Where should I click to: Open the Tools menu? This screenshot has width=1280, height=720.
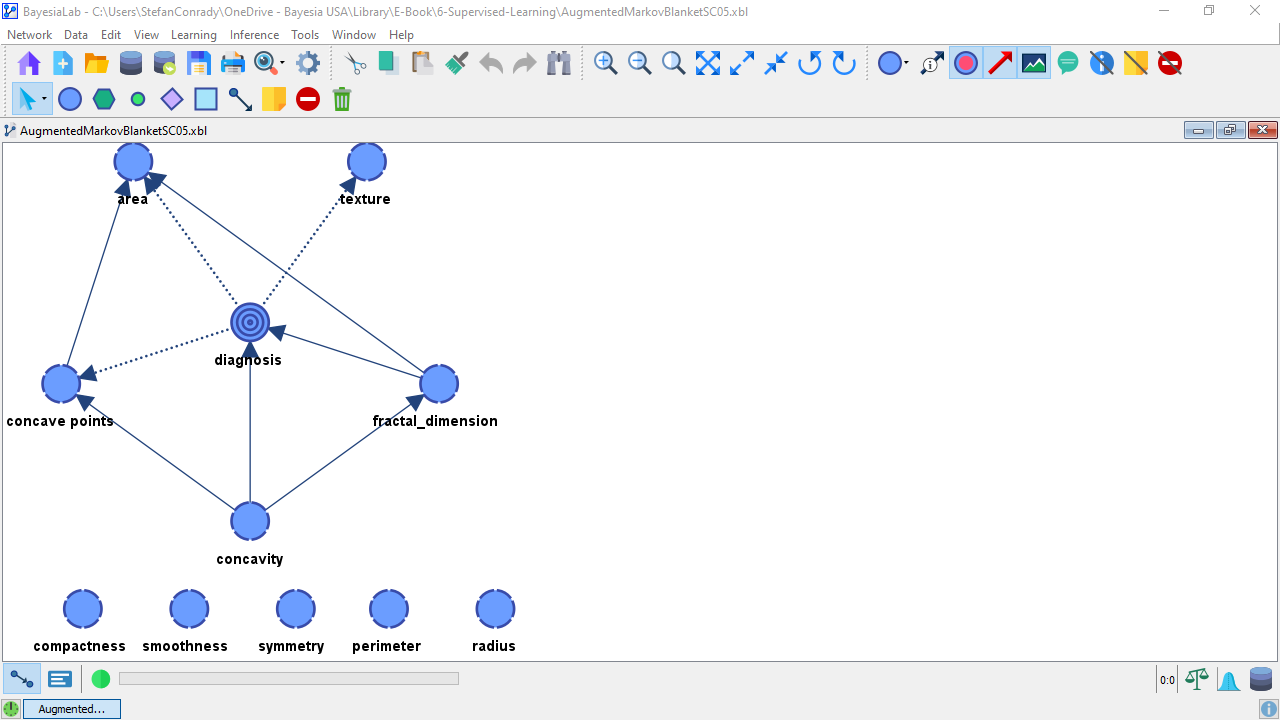coord(305,35)
